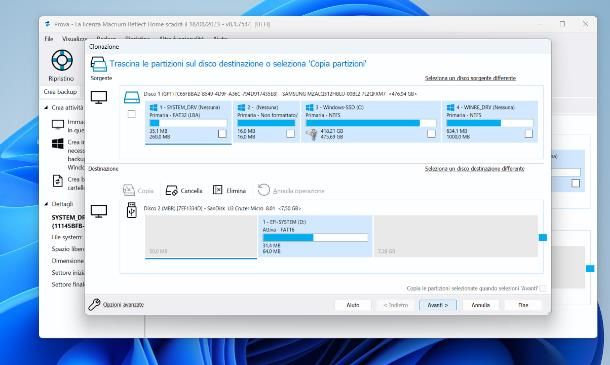Image resolution: width=610 pixels, height=365 pixels.
Task: Click the Spazio libero row in Dettagli
Action: [68, 249]
